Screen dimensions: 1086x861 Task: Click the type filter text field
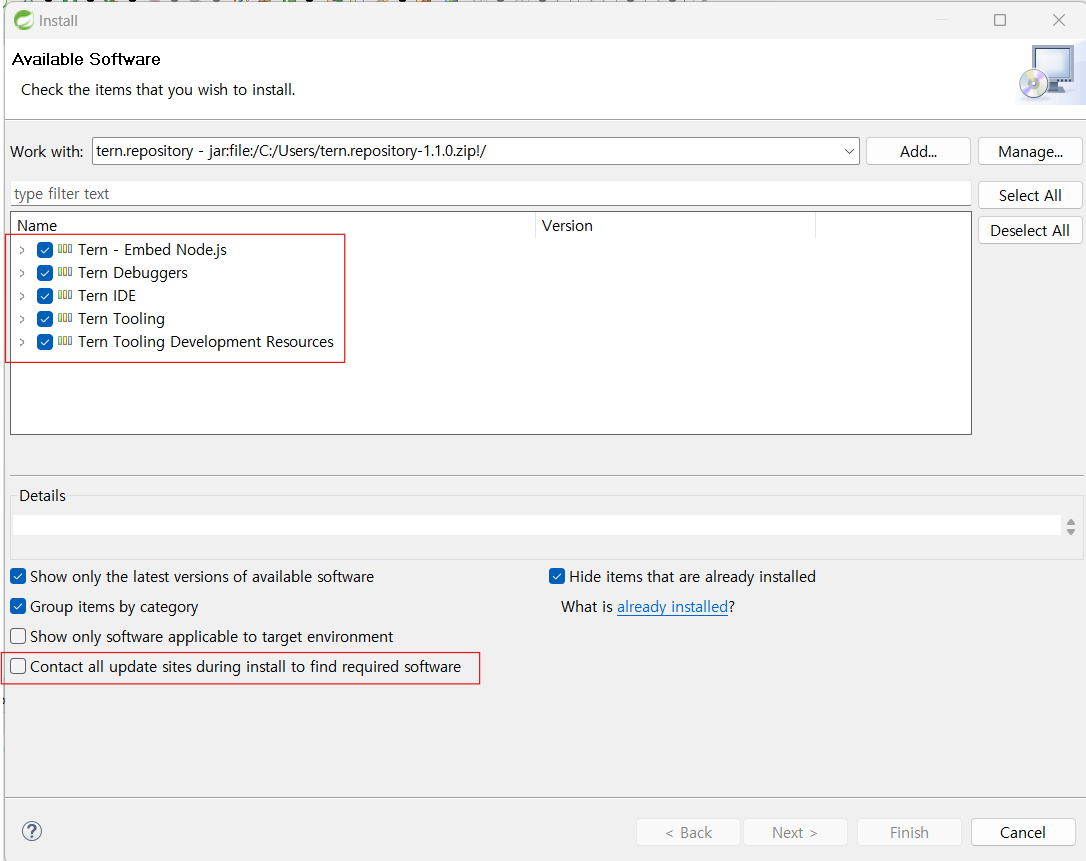coord(490,194)
